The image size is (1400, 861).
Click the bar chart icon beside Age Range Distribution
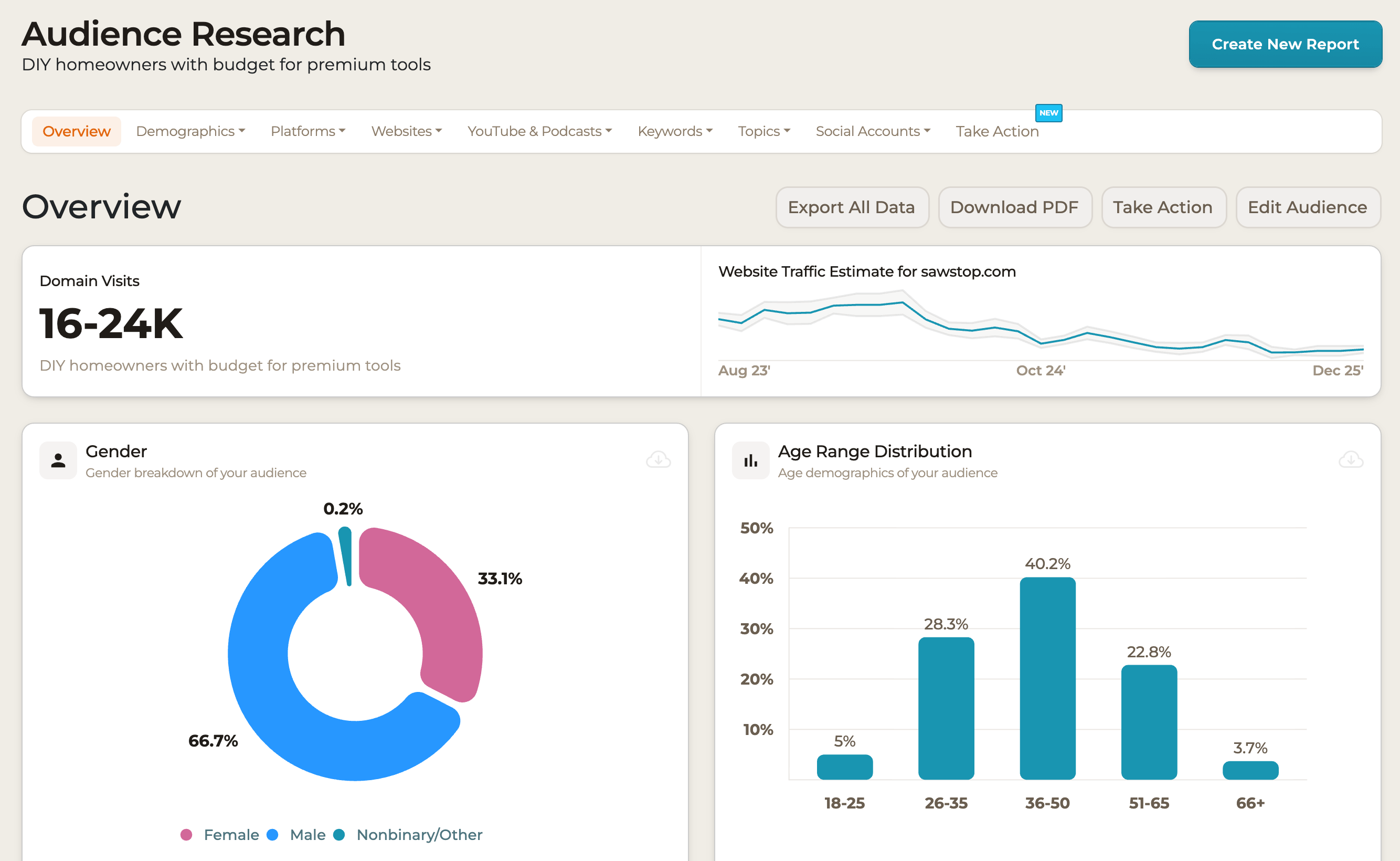coord(750,459)
